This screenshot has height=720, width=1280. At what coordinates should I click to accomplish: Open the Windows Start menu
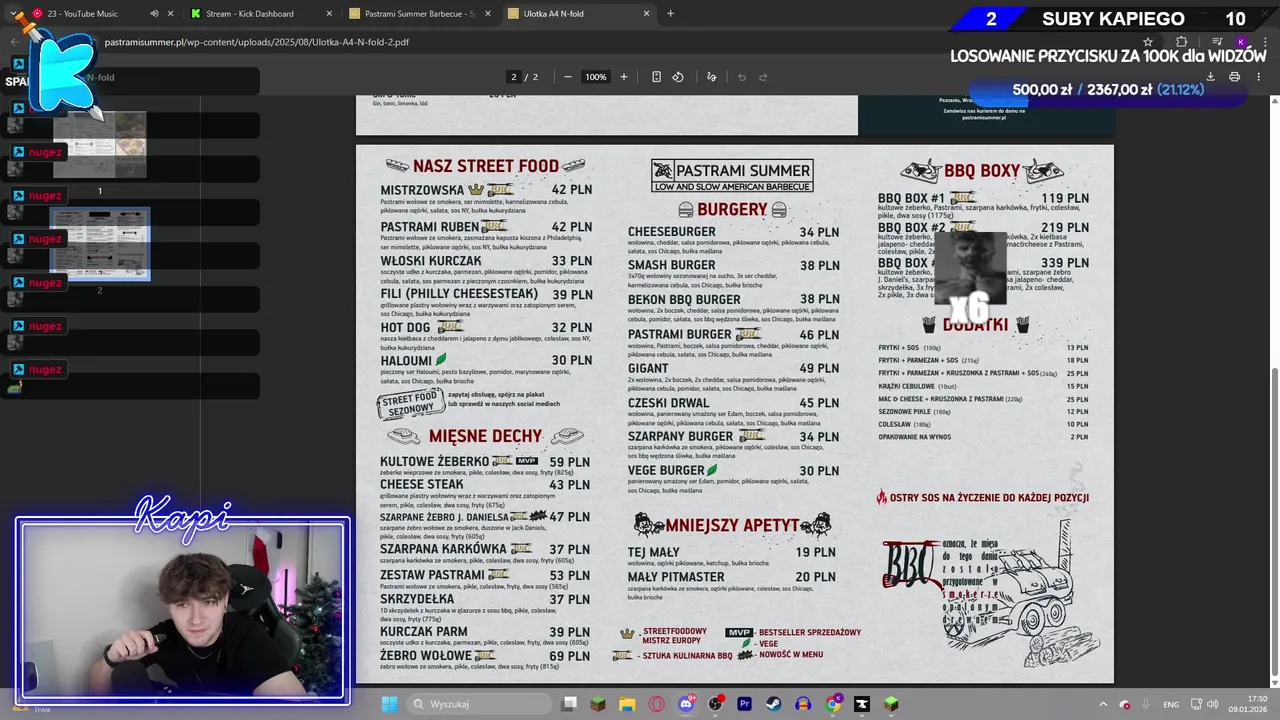(389, 704)
